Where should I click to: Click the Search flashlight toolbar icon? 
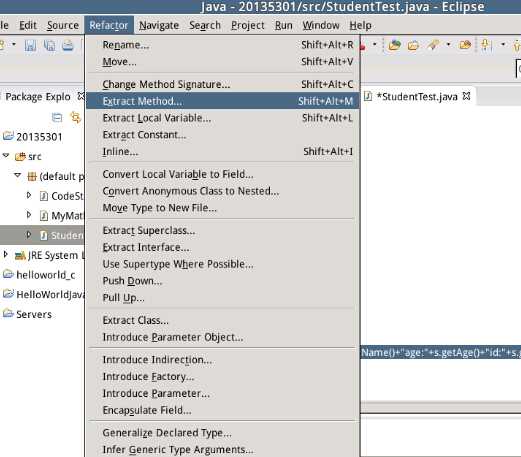click(433, 45)
